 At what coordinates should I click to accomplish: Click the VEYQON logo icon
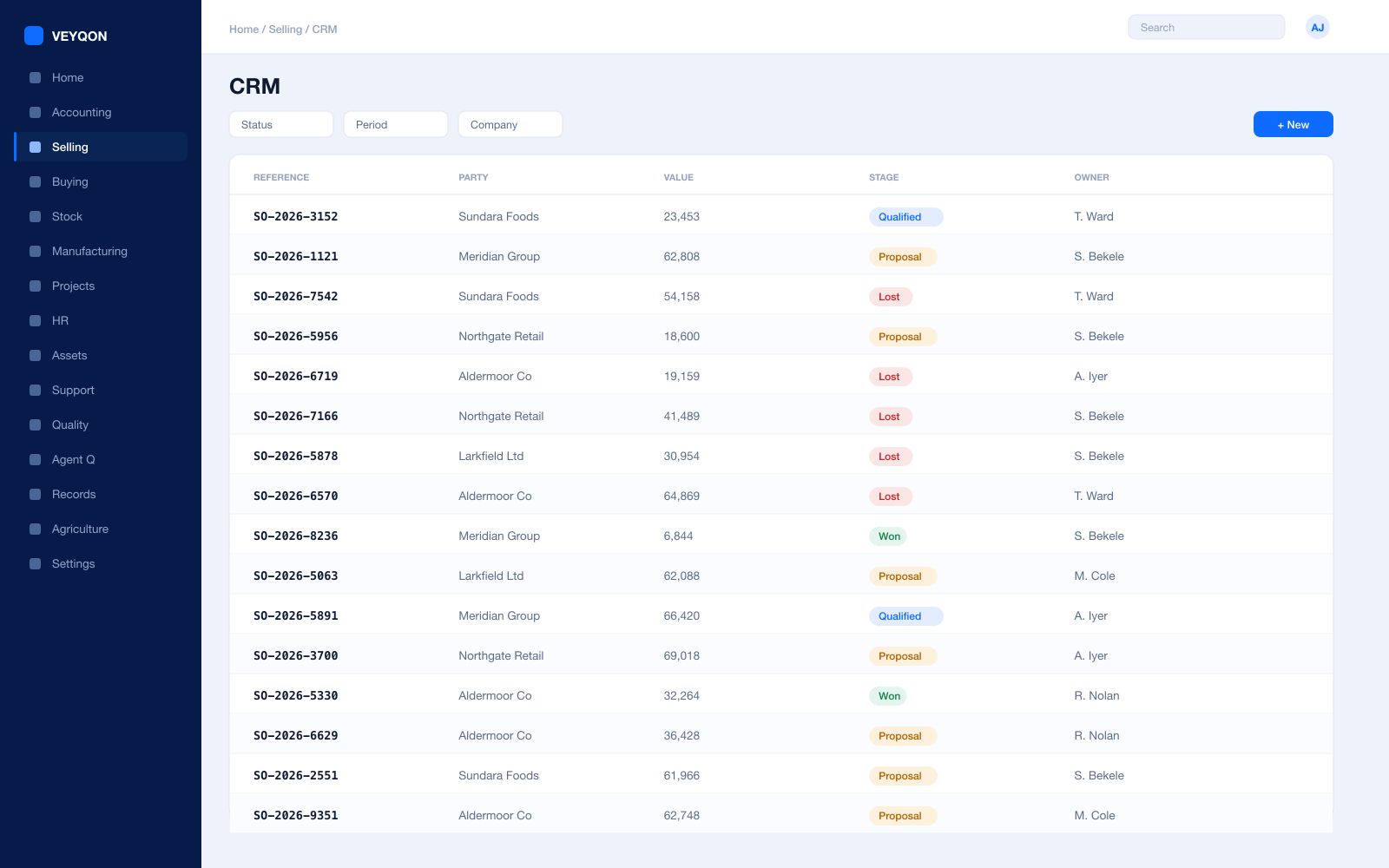(34, 36)
